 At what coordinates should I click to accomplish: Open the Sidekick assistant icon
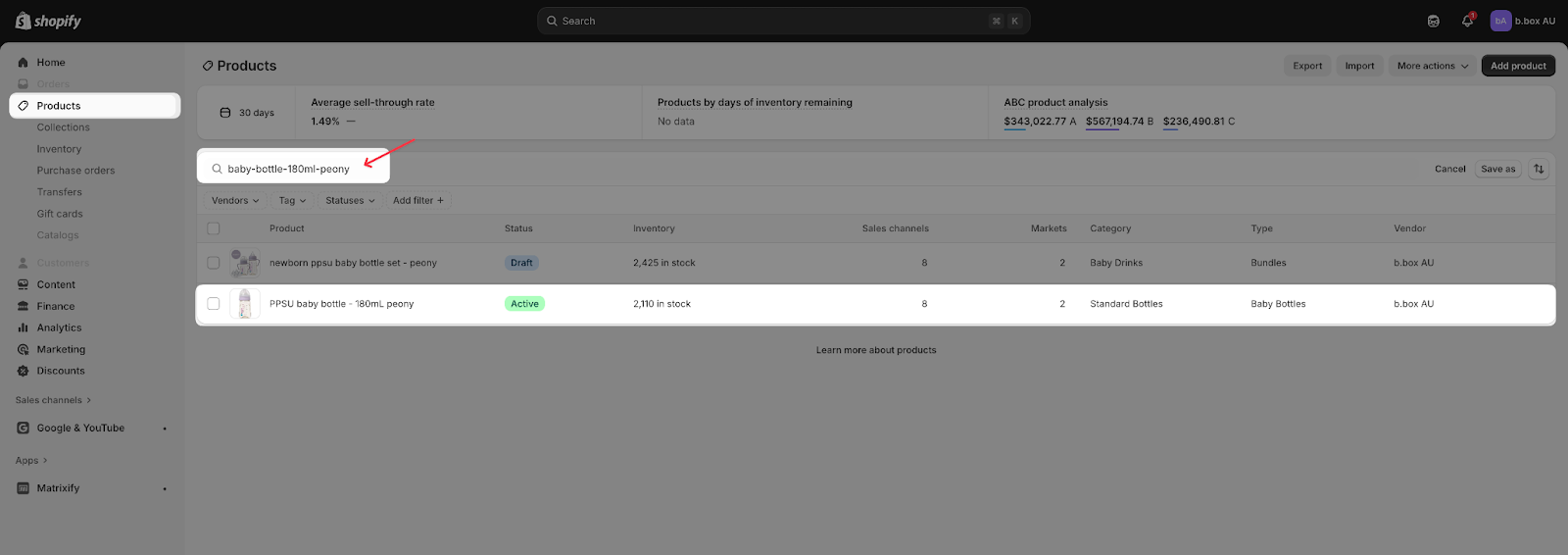[x=1433, y=21]
